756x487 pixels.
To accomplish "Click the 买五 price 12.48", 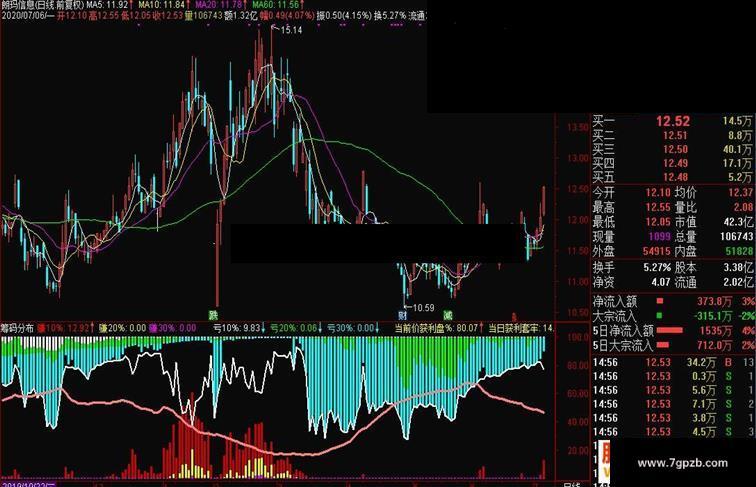I will 675,177.
